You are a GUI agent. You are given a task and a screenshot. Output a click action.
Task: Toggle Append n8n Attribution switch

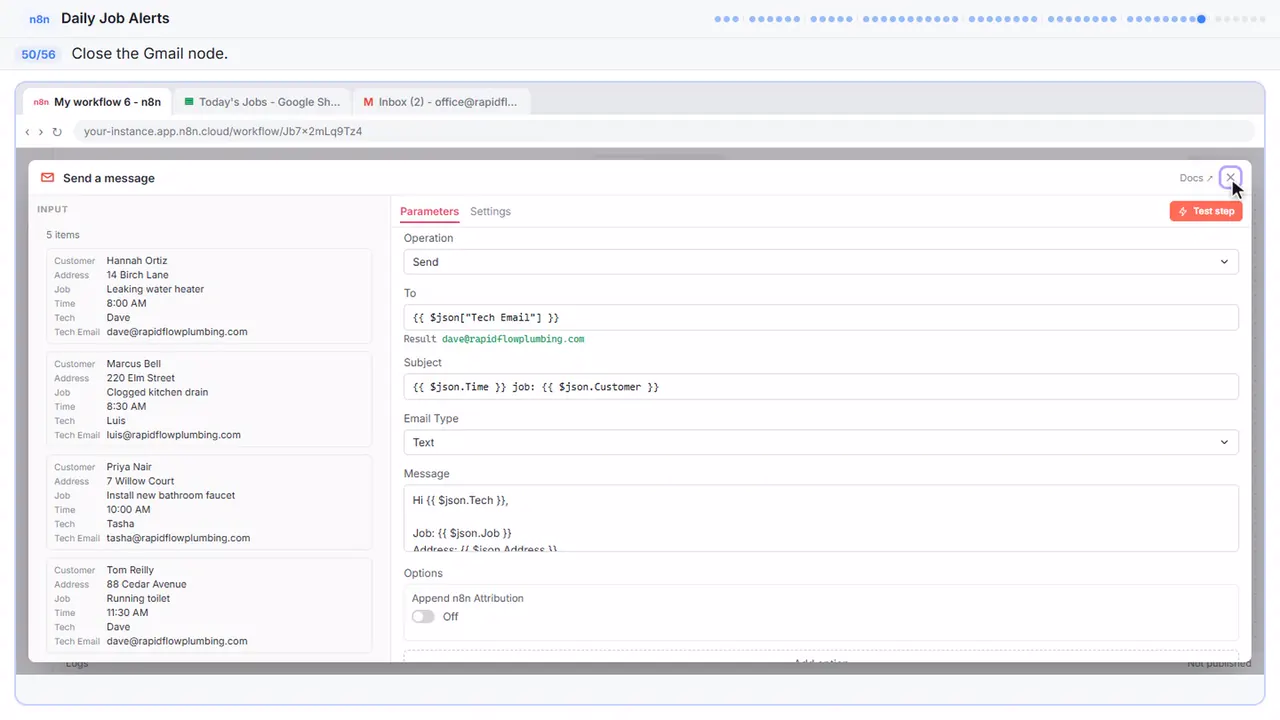tap(423, 617)
